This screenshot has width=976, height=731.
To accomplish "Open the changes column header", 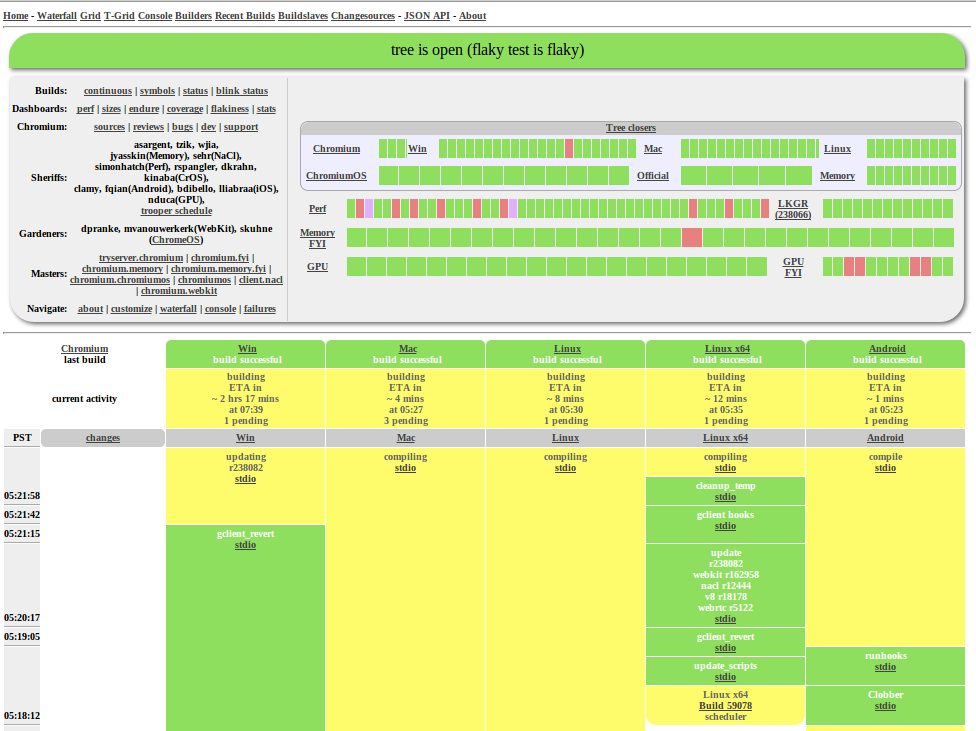I will tap(103, 438).
